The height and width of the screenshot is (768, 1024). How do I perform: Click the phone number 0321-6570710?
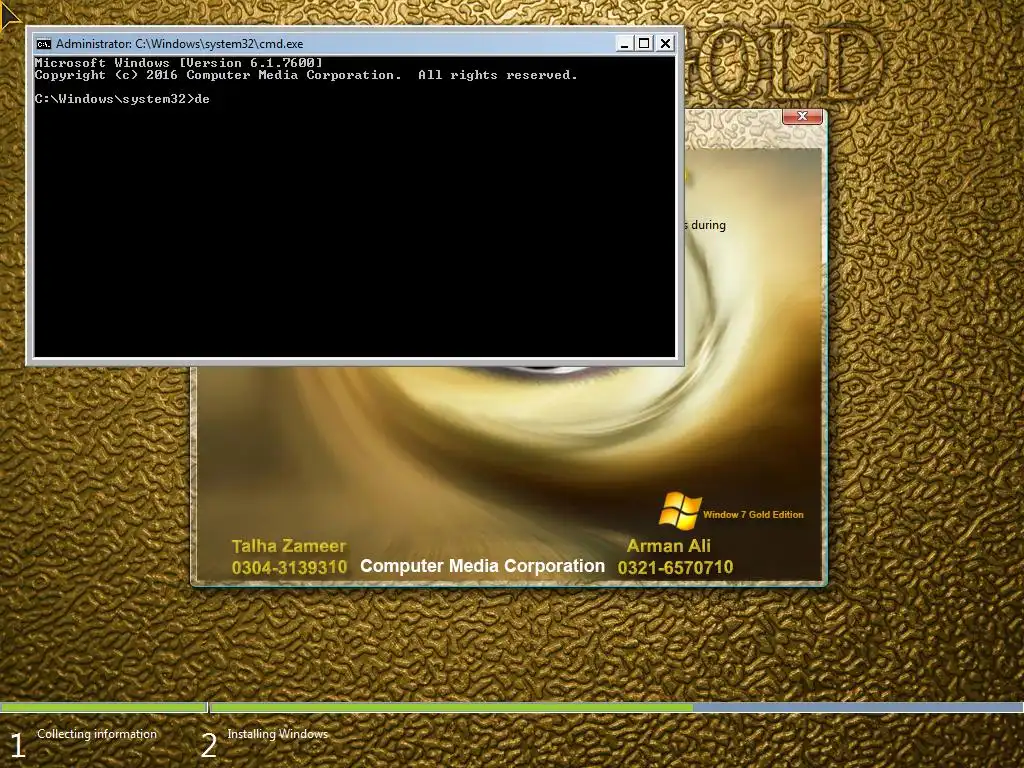(675, 568)
